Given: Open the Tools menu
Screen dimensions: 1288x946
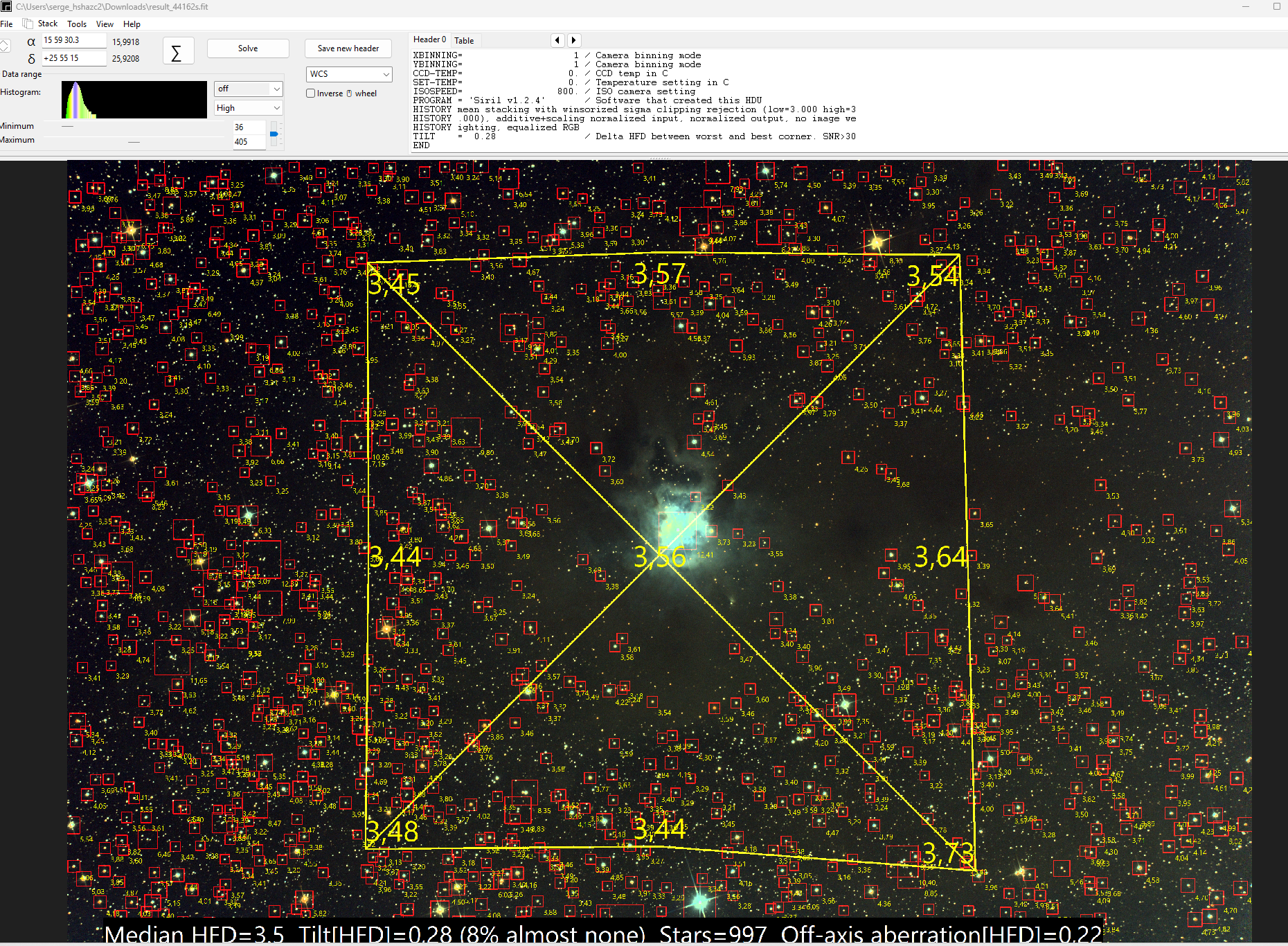Looking at the screenshot, I should pos(77,24).
